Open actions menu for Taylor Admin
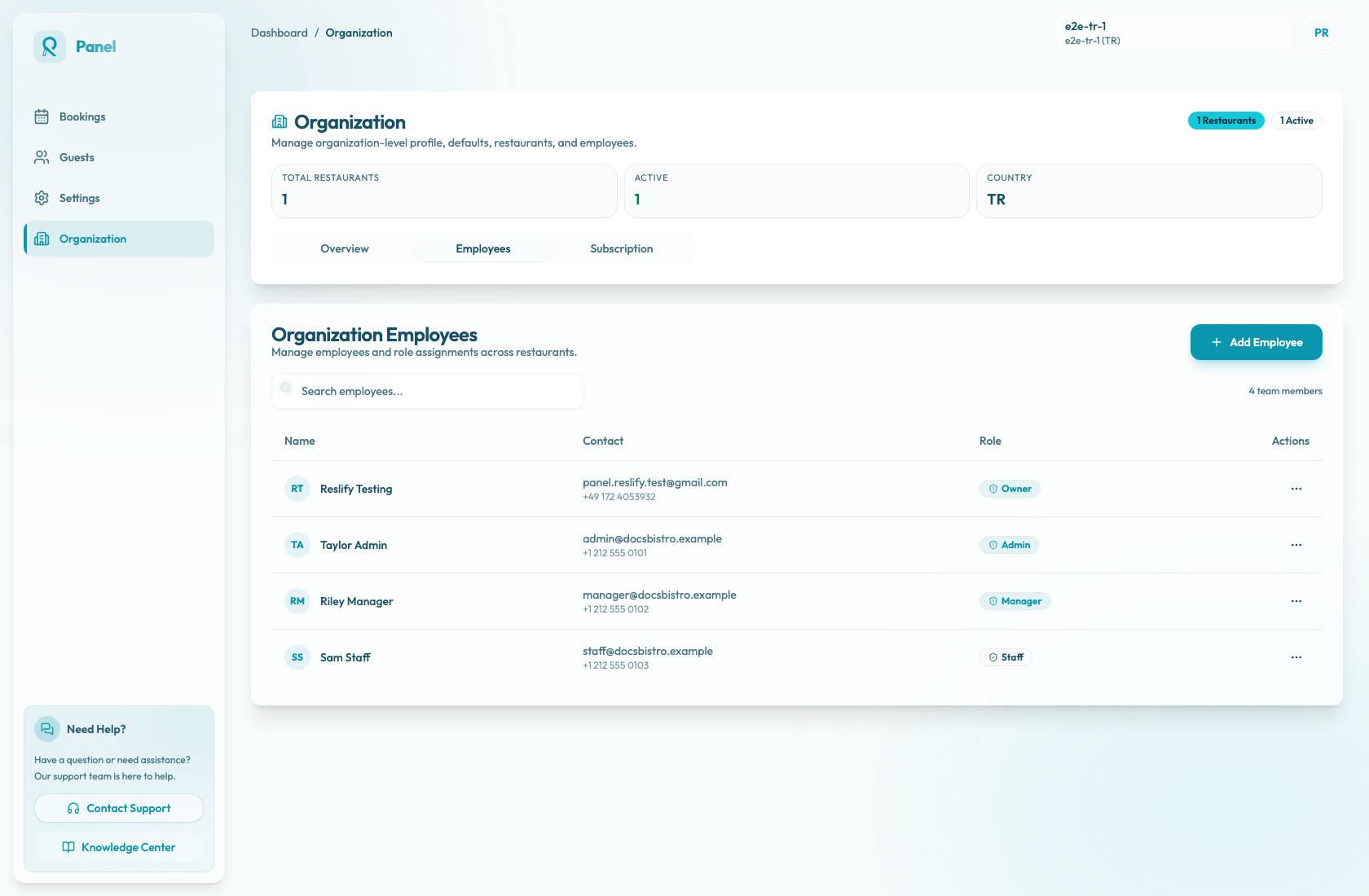The width and height of the screenshot is (1369, 896). [1296, 545]
